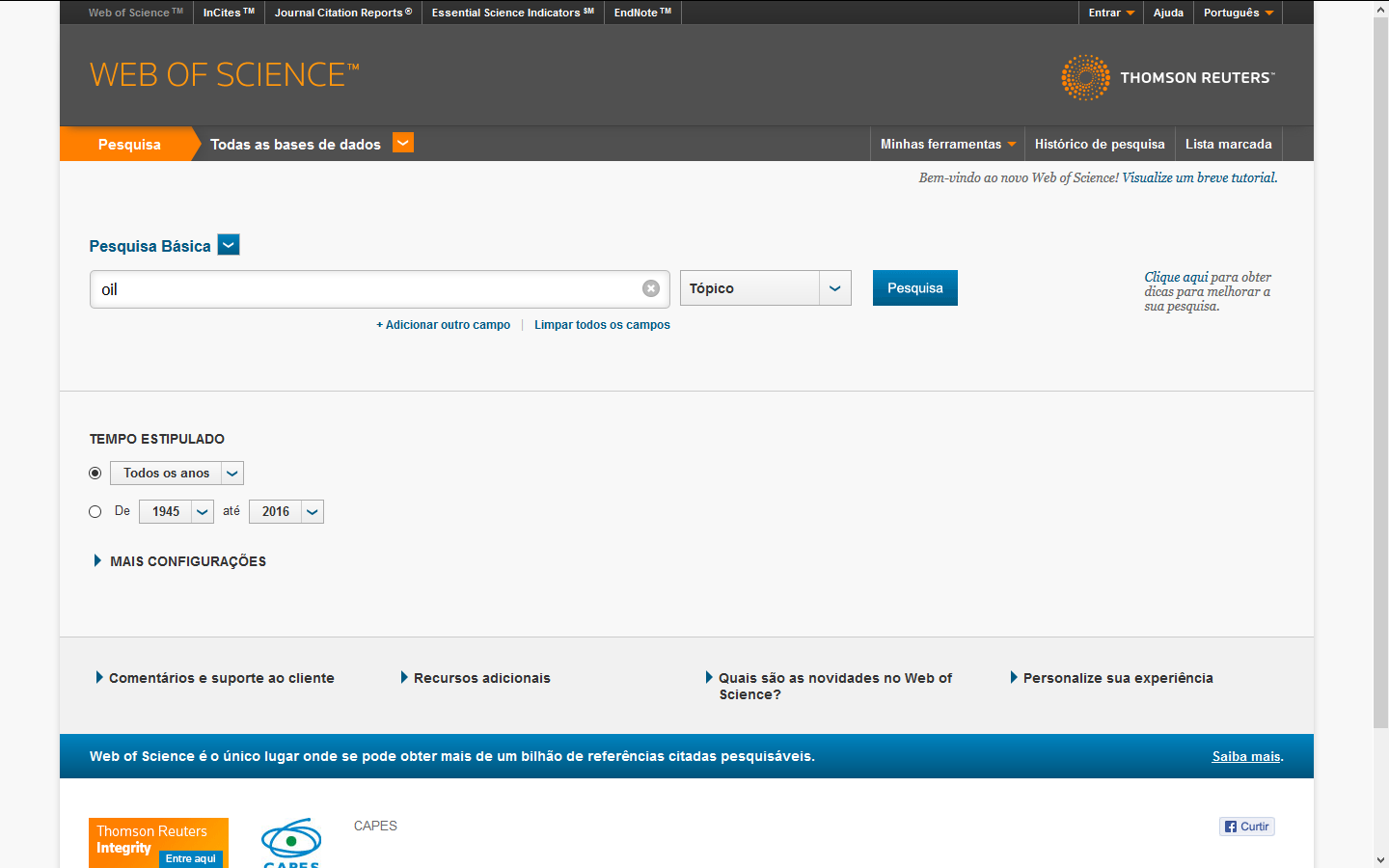Click the Thomson Reuters logo
Viewport: 1389px width, 868px height.
coord(1168,77)
